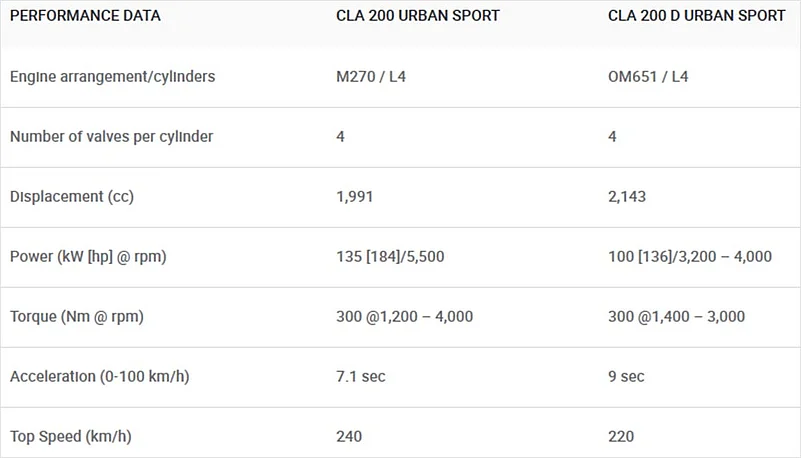The height and width of the screenshot is (458, 801).
Task: Select the 7.1 sec acceleration value
Action: coord(361,377)
